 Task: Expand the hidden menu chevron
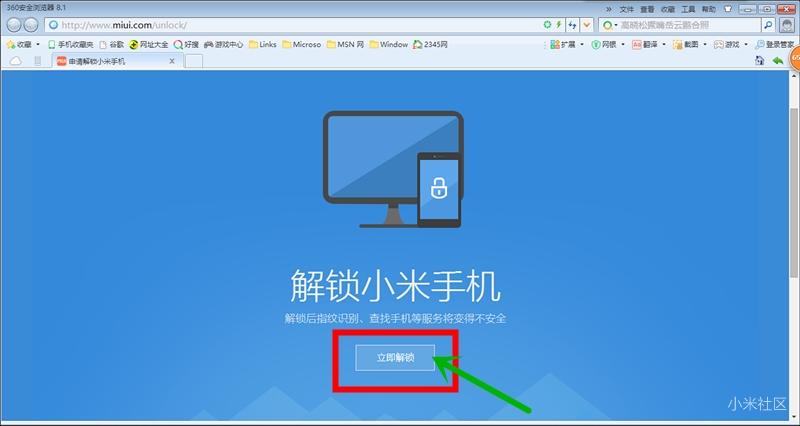(x=609, y=9)
